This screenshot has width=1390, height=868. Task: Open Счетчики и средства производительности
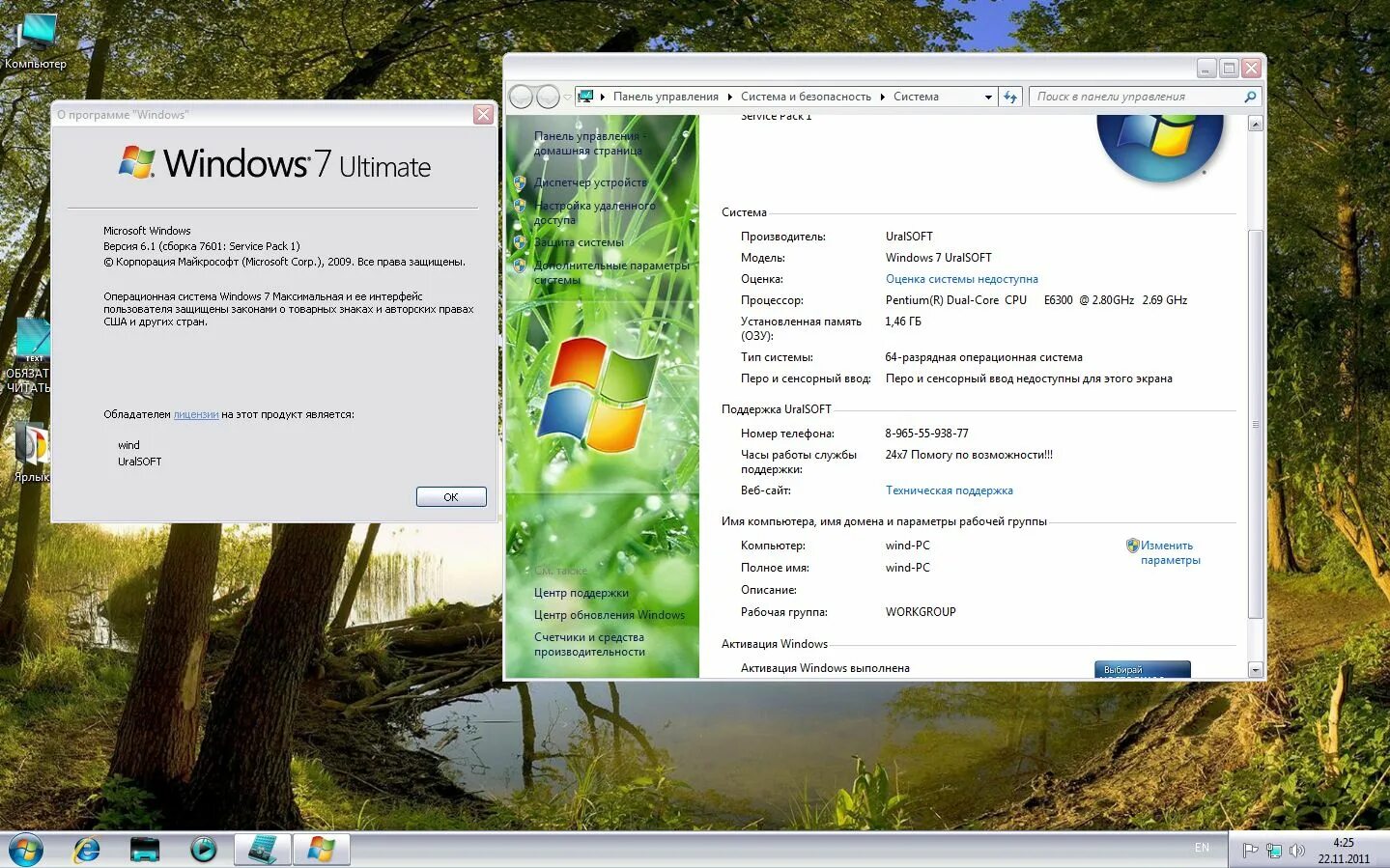pyautogui.click(x=589, y=644)
